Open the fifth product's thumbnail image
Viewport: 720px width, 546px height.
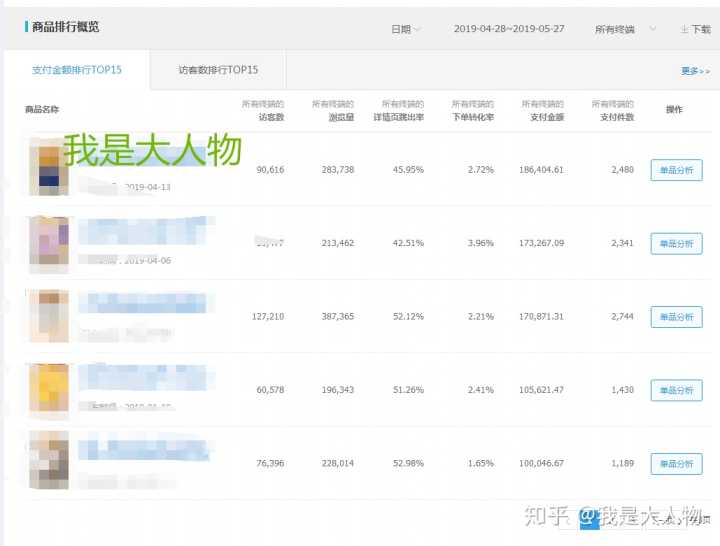[x=48, y=461]
